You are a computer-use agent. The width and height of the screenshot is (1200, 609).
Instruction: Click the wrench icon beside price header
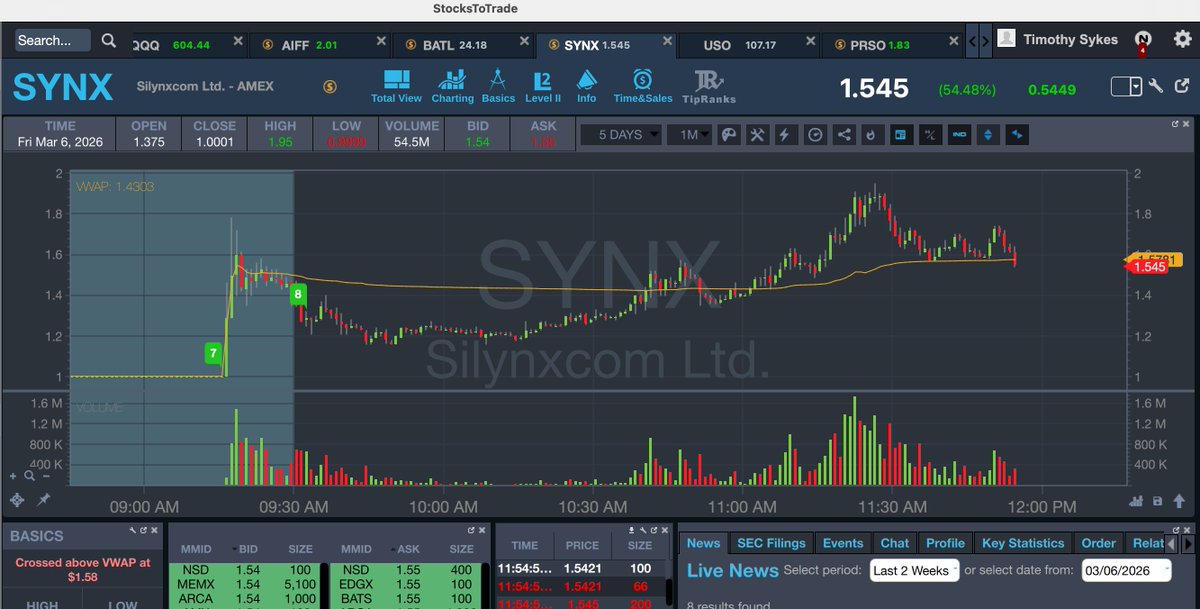(1155, 87)
